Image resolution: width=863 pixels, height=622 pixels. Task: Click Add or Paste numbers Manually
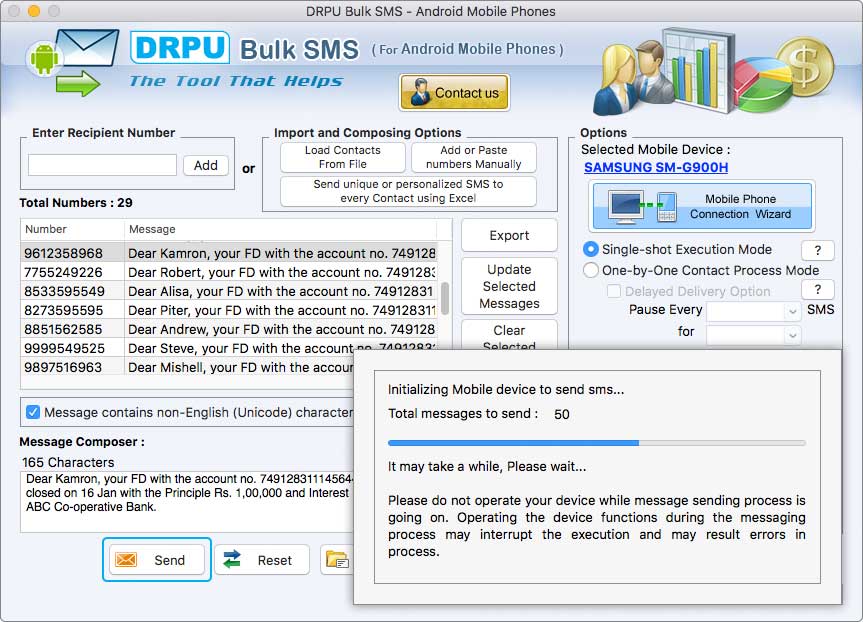point(473,157)
